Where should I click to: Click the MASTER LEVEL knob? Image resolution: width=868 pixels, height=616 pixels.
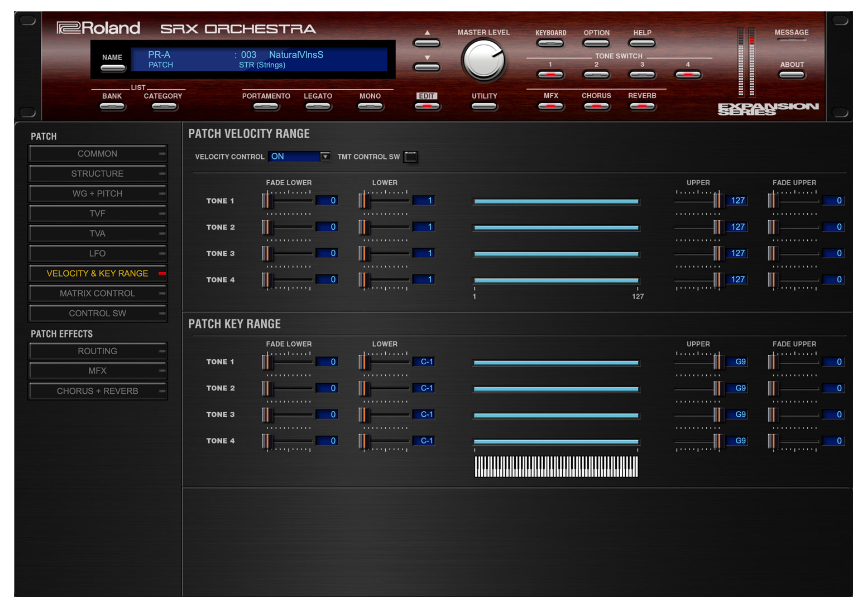[x=484, y=60]
